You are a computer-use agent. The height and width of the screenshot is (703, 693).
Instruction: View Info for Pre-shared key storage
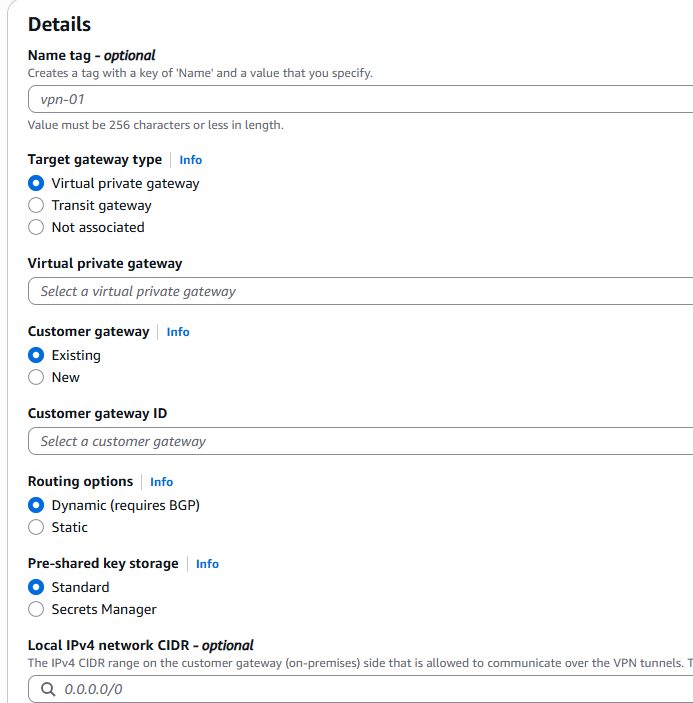tap(207, 564)
